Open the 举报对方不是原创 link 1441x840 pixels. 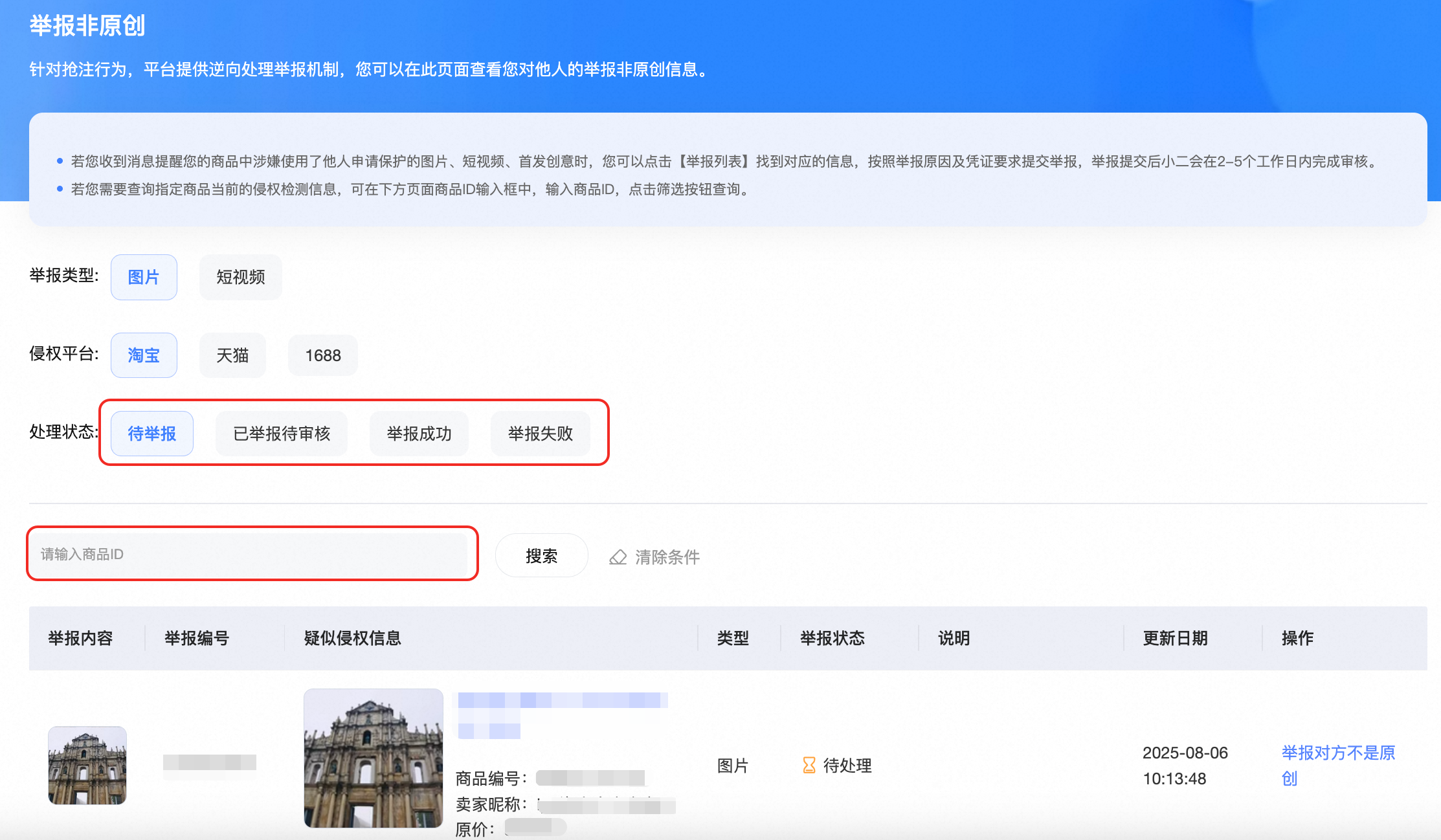click(1338, 766)
